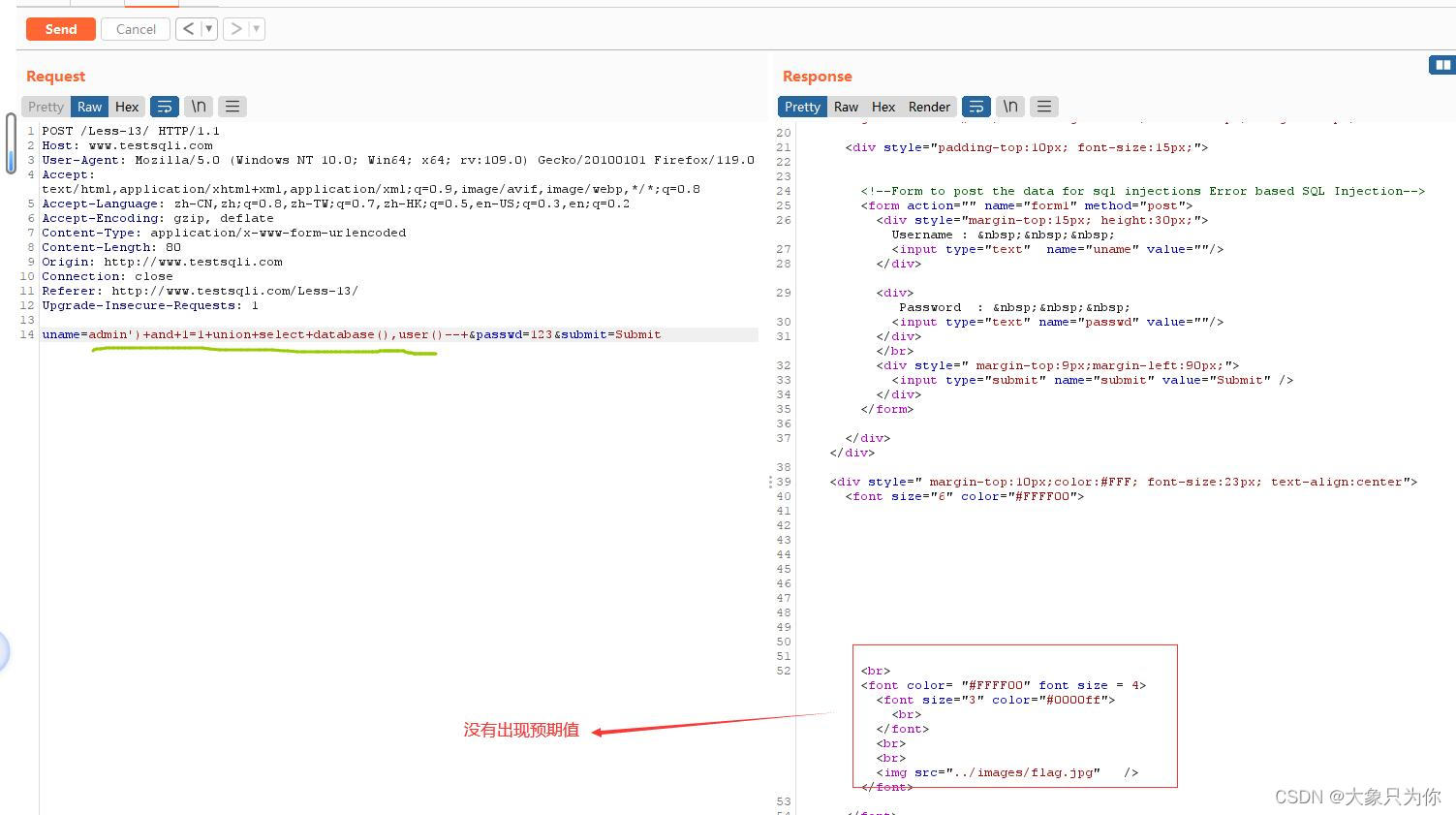Screen dimensions: 1456x815
Task: Click the Upgrade-Insecure-Requests: 1 line
Action: [150, 305]
